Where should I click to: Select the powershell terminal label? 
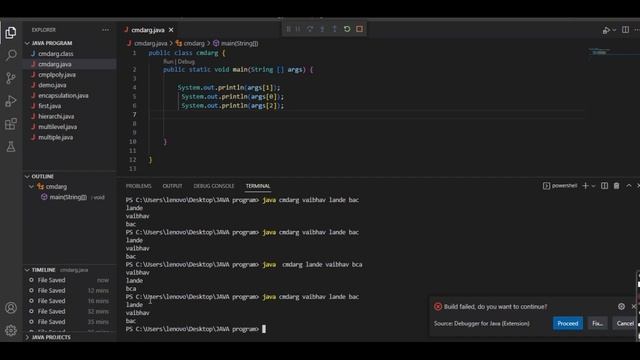pos(560,186)
